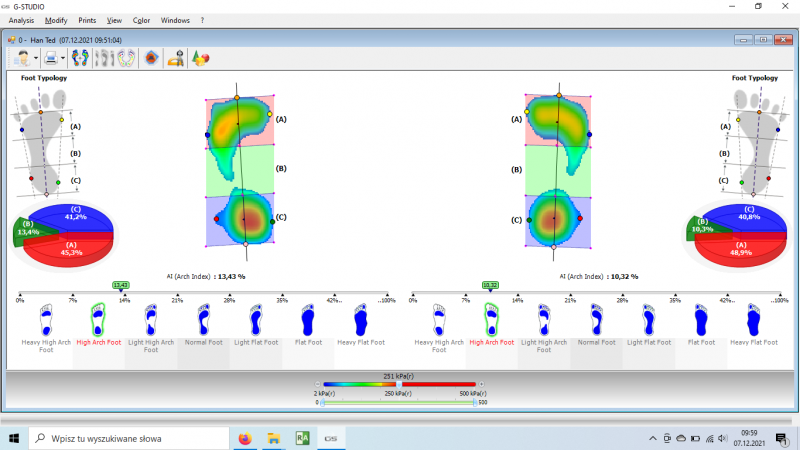Expand the printer dropdown arrow
The height and width of the screenshot is (450, 800).
click(x=63, y=58)
